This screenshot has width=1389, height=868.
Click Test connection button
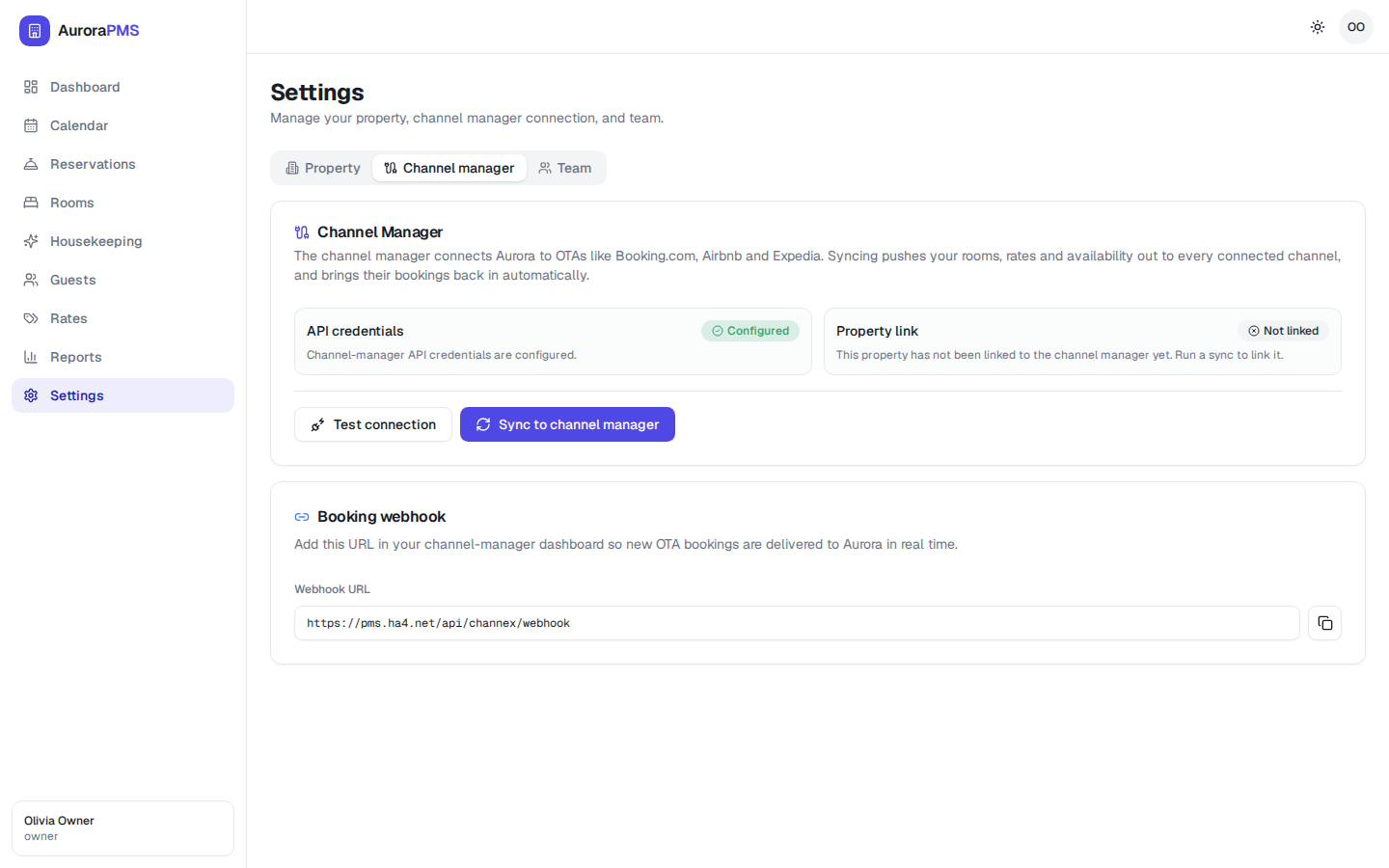pyautogui.click(x=373, y=424)
